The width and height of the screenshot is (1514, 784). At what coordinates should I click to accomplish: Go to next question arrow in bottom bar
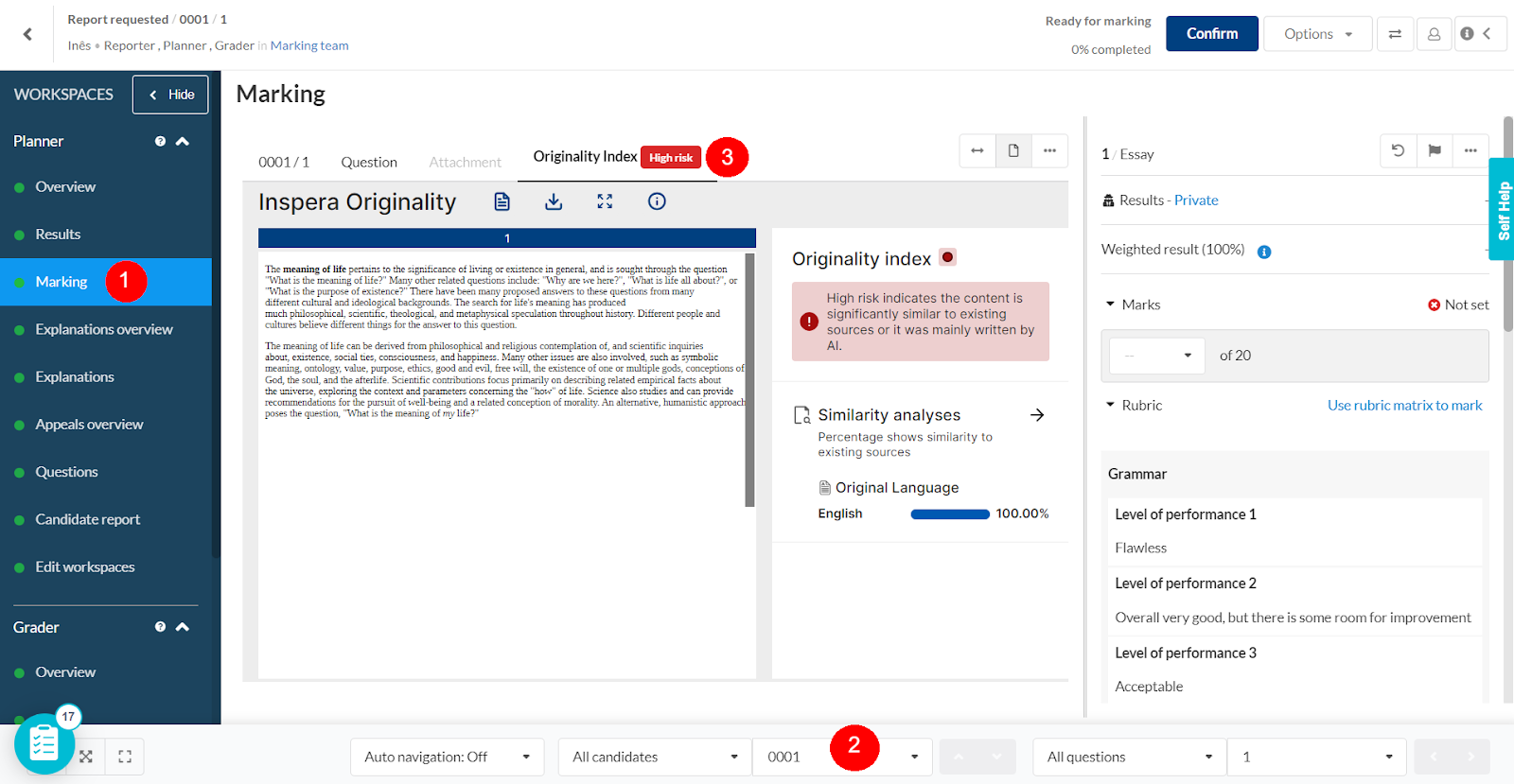pyautogui.click(x=1470, y=757)
